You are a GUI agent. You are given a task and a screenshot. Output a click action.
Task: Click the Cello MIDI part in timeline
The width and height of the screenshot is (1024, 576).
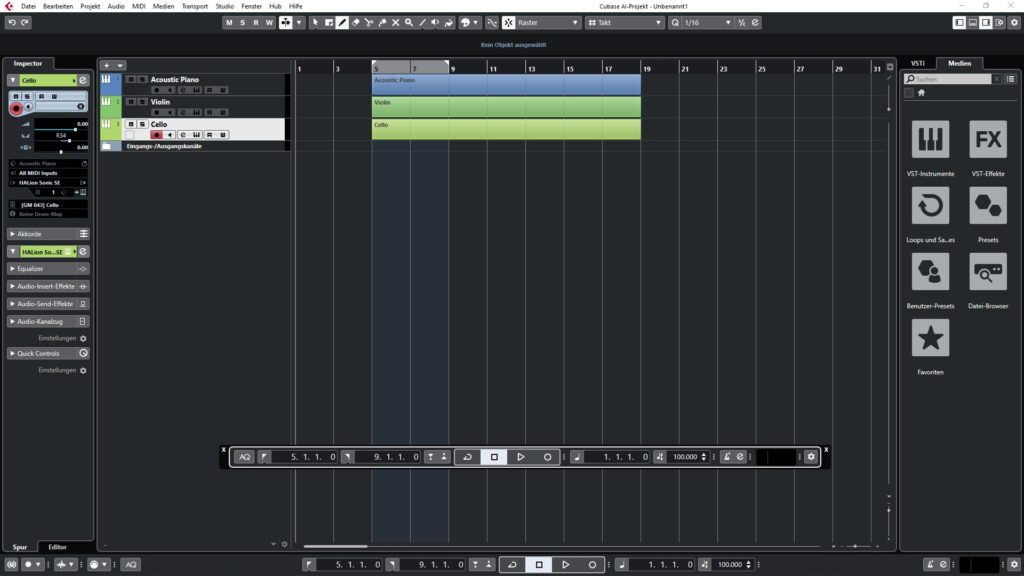click(506, 129)
